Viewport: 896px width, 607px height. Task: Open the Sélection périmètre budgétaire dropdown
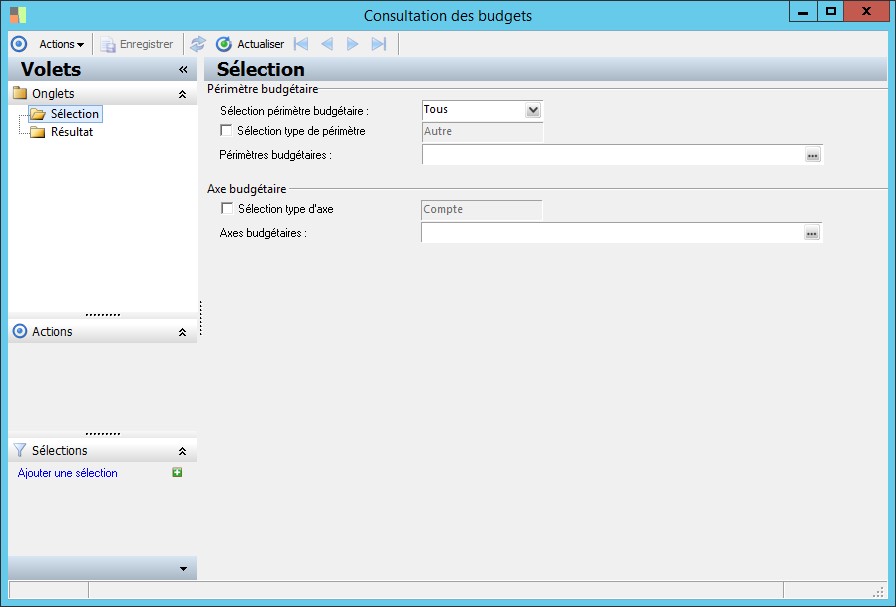click(533, 110)
